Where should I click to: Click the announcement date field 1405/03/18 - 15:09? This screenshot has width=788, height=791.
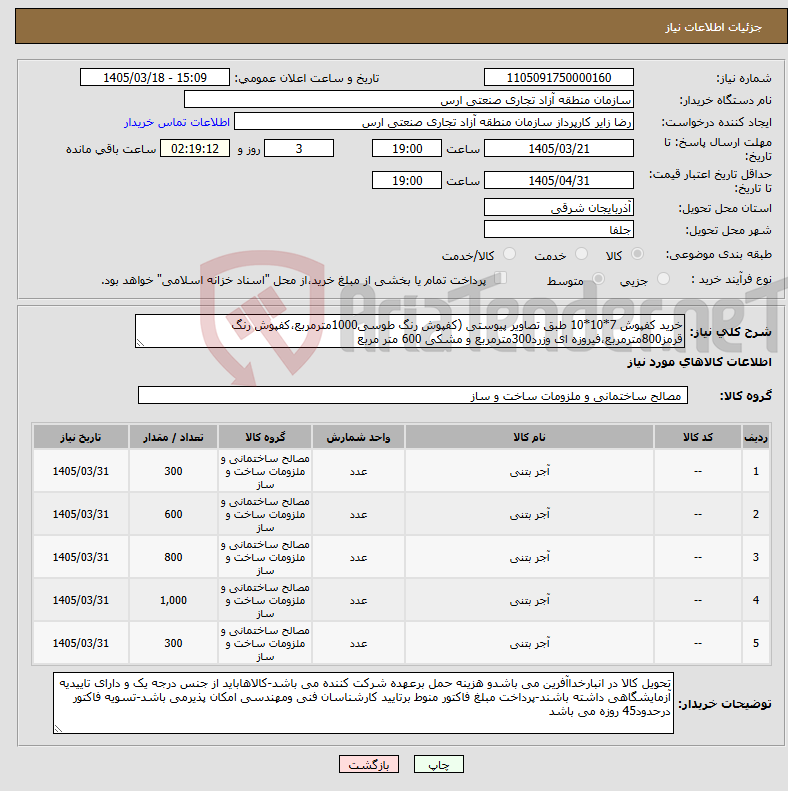click(x=155, y=78)
